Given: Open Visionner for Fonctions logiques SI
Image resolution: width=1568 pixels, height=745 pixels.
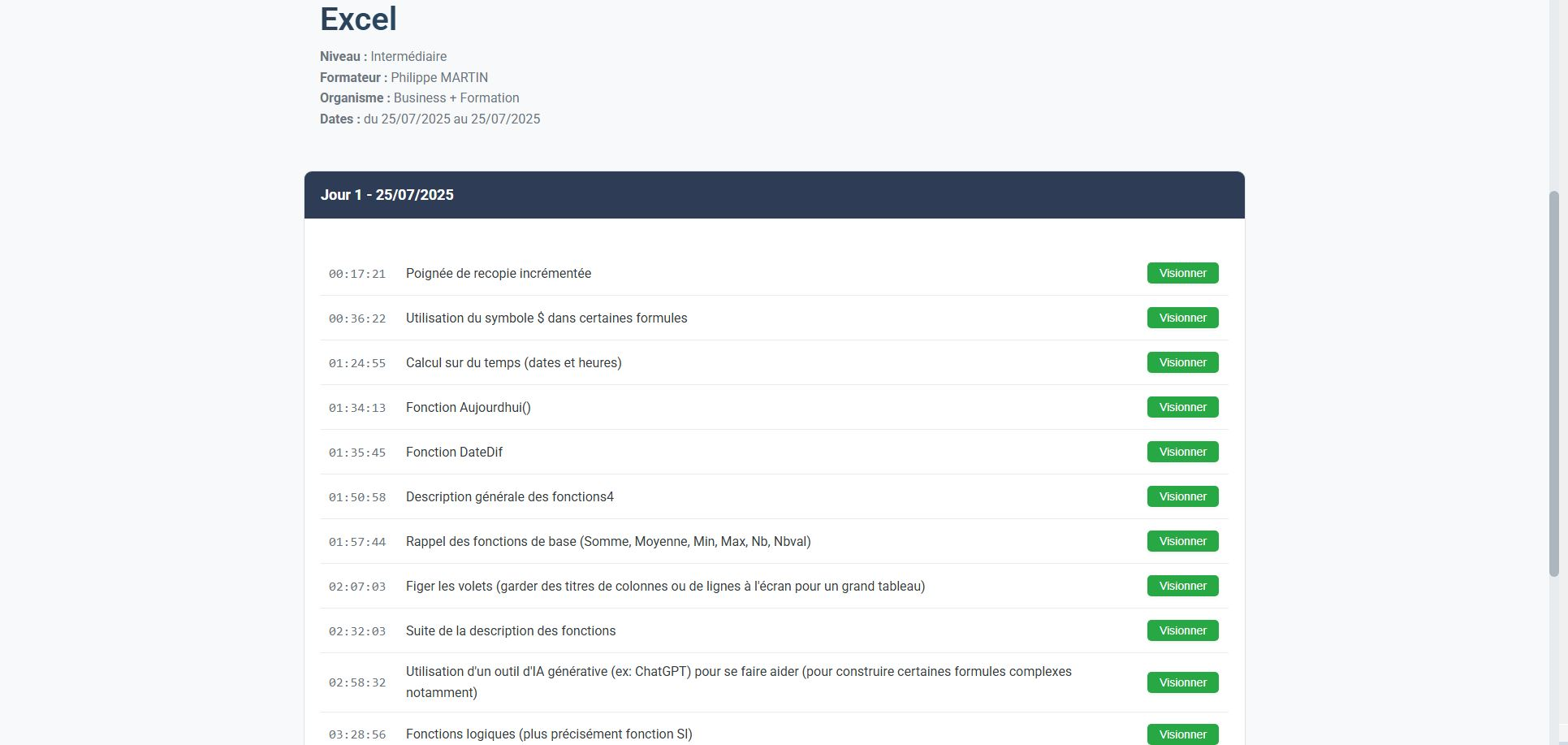Looking at the screenshot, I should pos(1181,734).
